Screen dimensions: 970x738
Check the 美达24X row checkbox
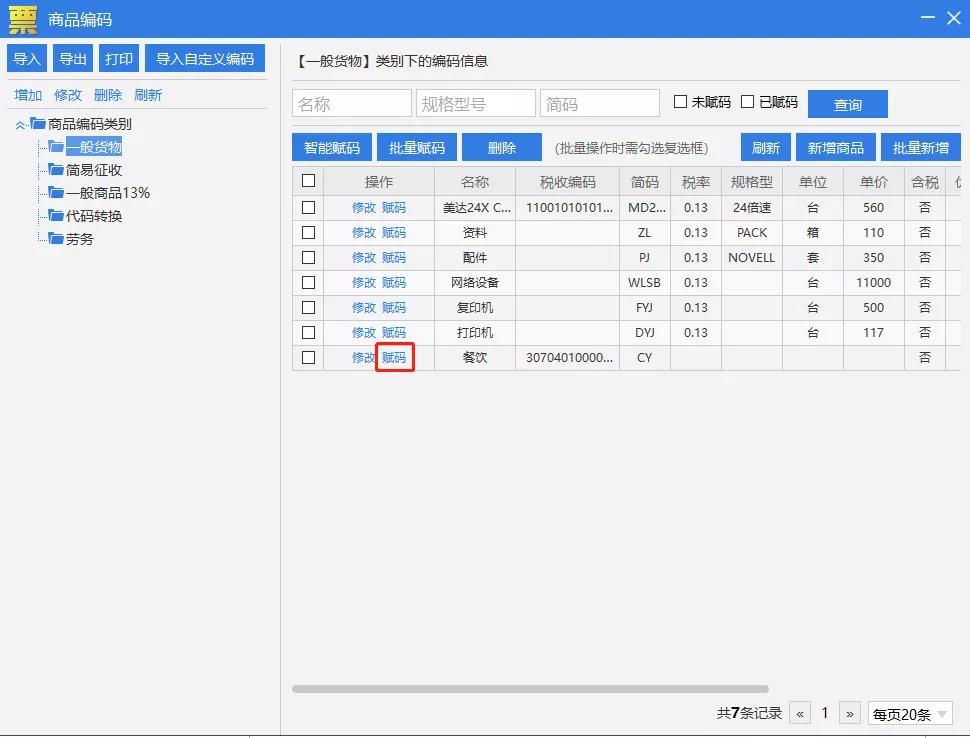point(308,207)
